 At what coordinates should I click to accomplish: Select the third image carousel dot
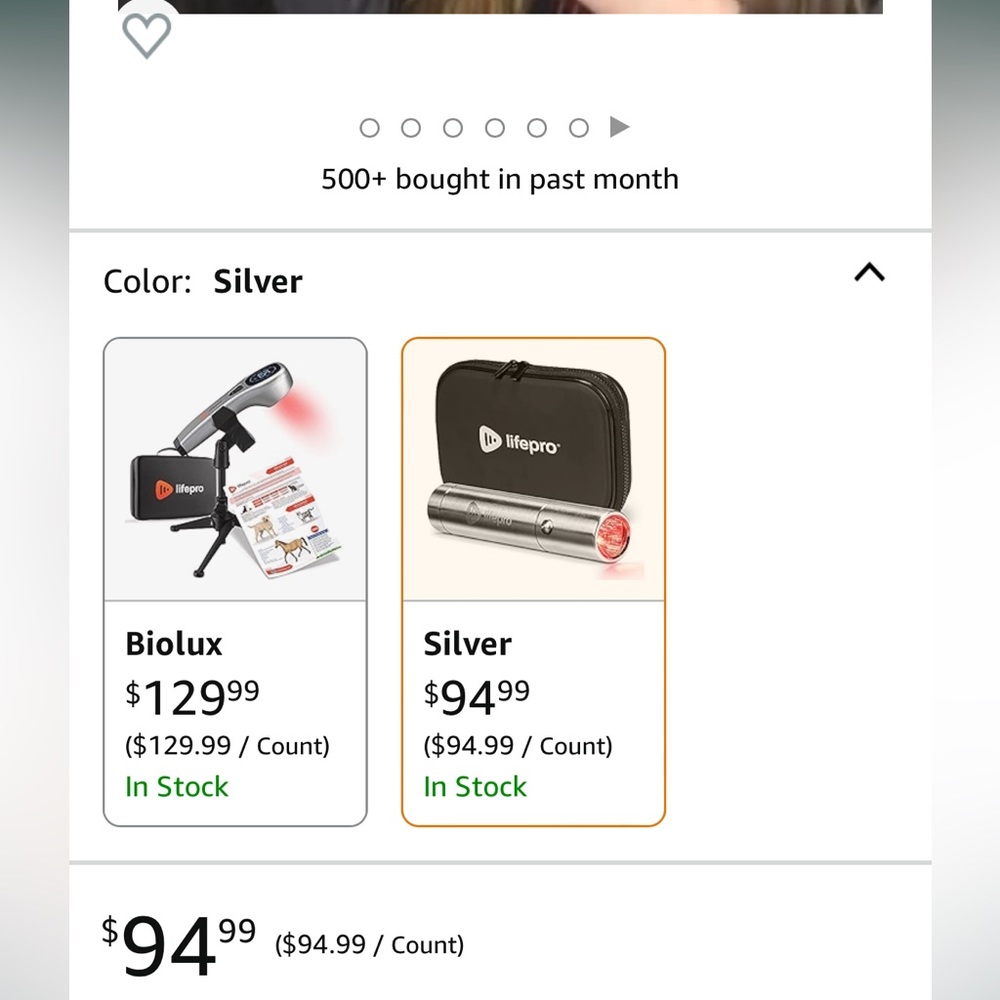[x=453, y=128]
